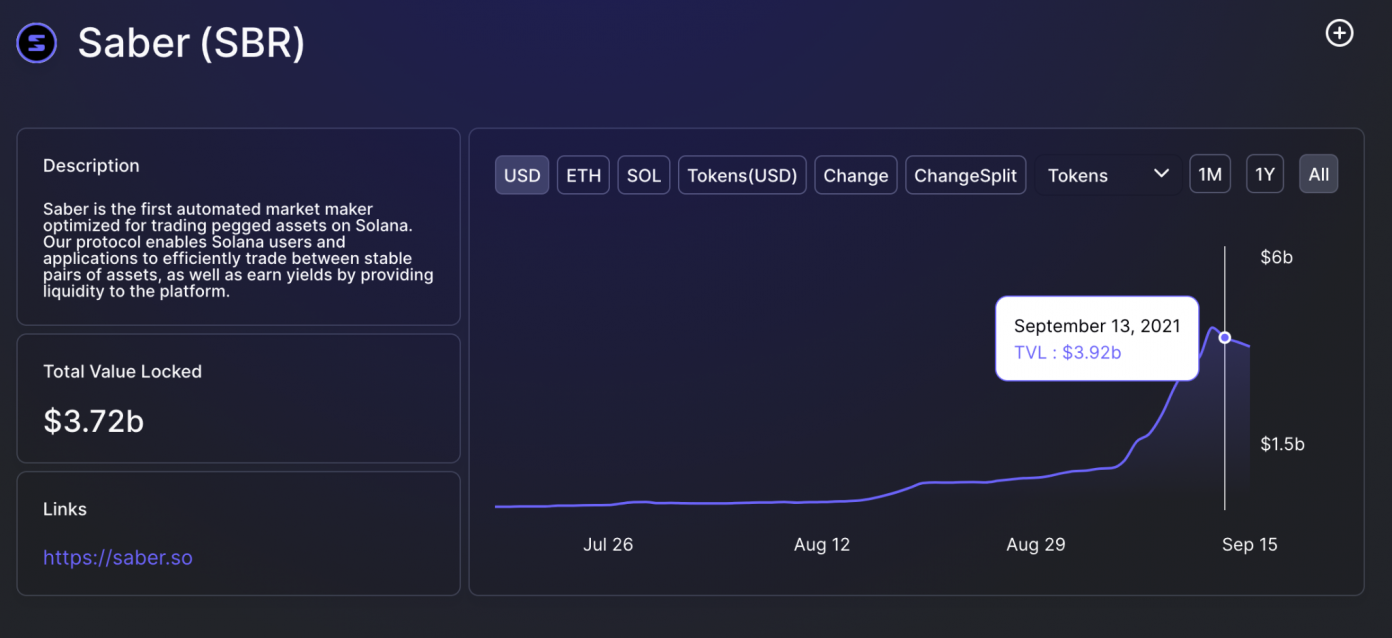The image size is (1392, 638).
Task: Set chart timeframe to 1M
Action: pyautogui.click(x=1210, y=173)
